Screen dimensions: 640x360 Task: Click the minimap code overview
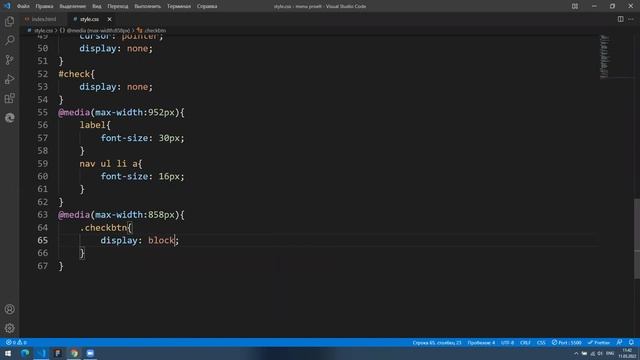(604, 56)
